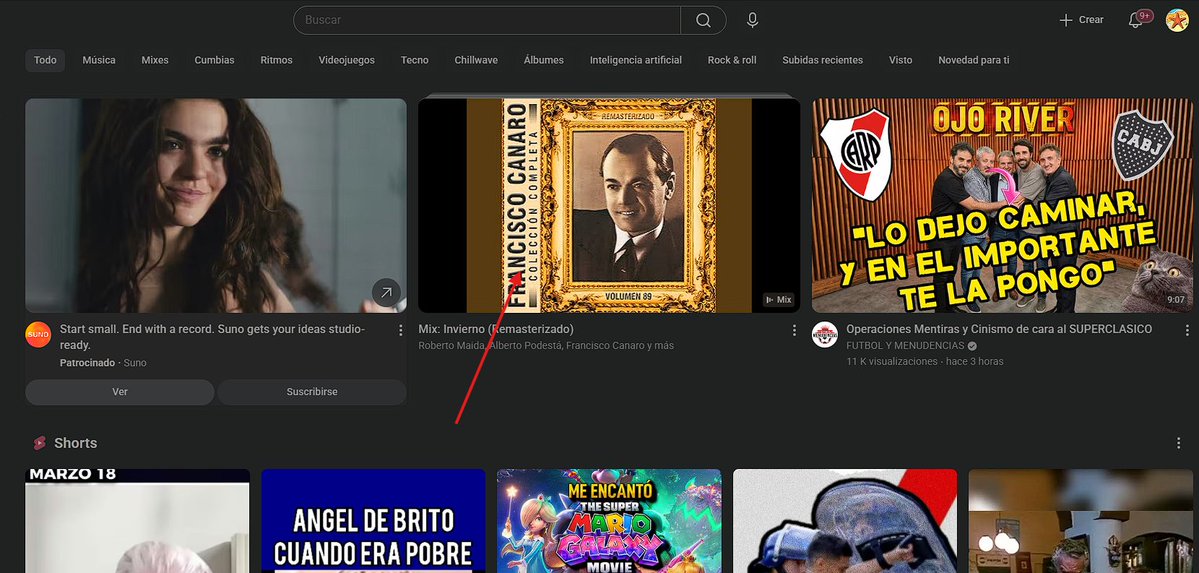Open the Suno sponsored ad thumbnail
This screenshot has height=573, width=1199.
(x=216, y=205)
